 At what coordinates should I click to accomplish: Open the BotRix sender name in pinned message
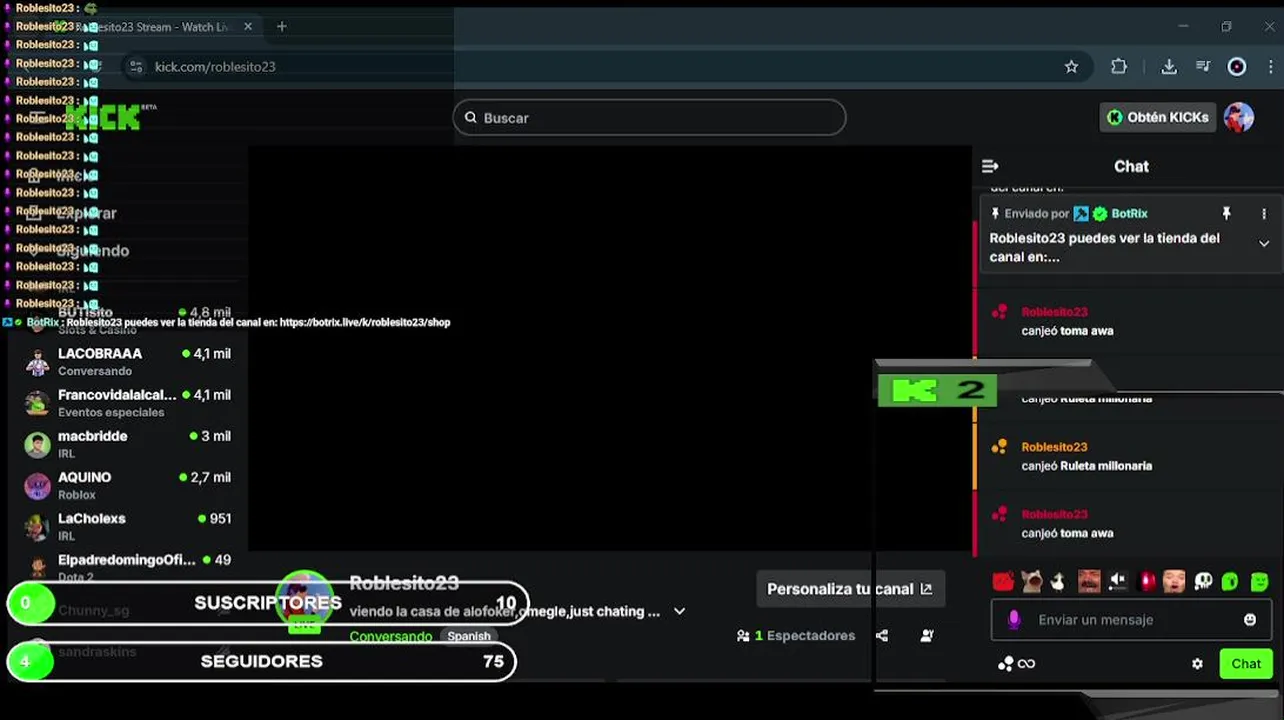coord(1129,214)
